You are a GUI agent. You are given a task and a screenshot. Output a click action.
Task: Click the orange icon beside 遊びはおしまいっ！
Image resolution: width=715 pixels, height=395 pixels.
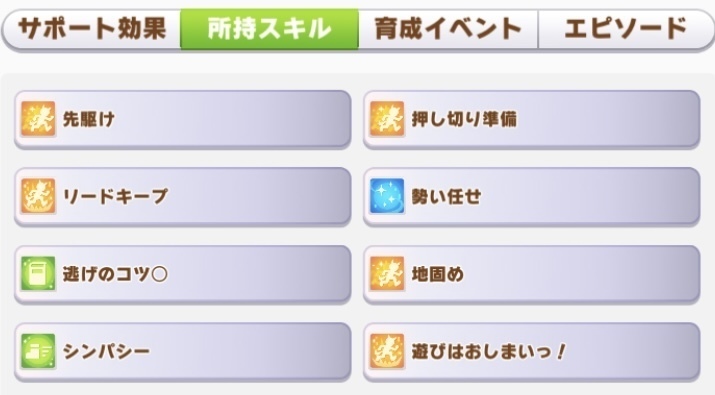click(387, 351)
